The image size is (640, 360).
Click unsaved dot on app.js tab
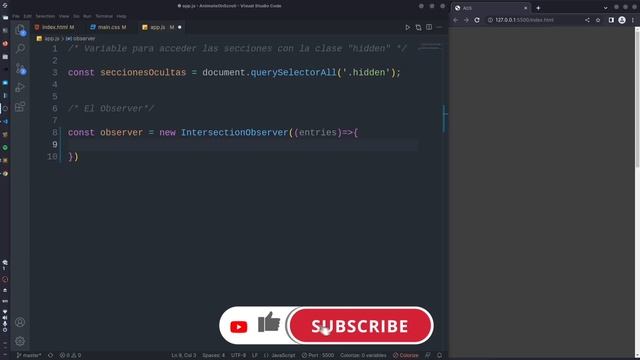tap(180, 27)
